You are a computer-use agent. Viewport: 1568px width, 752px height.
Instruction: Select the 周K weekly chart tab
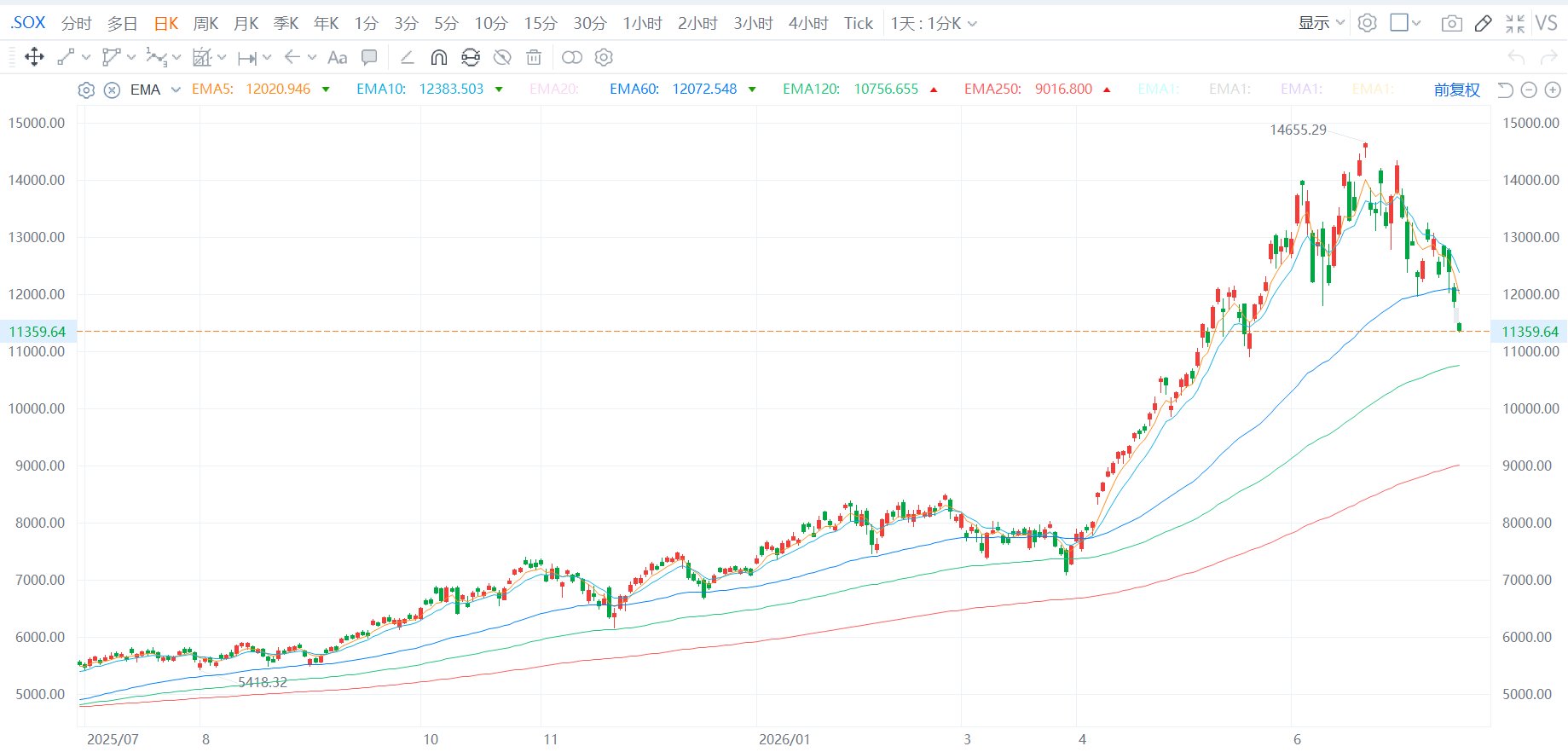pyautogui.click(x=205, y=24)
